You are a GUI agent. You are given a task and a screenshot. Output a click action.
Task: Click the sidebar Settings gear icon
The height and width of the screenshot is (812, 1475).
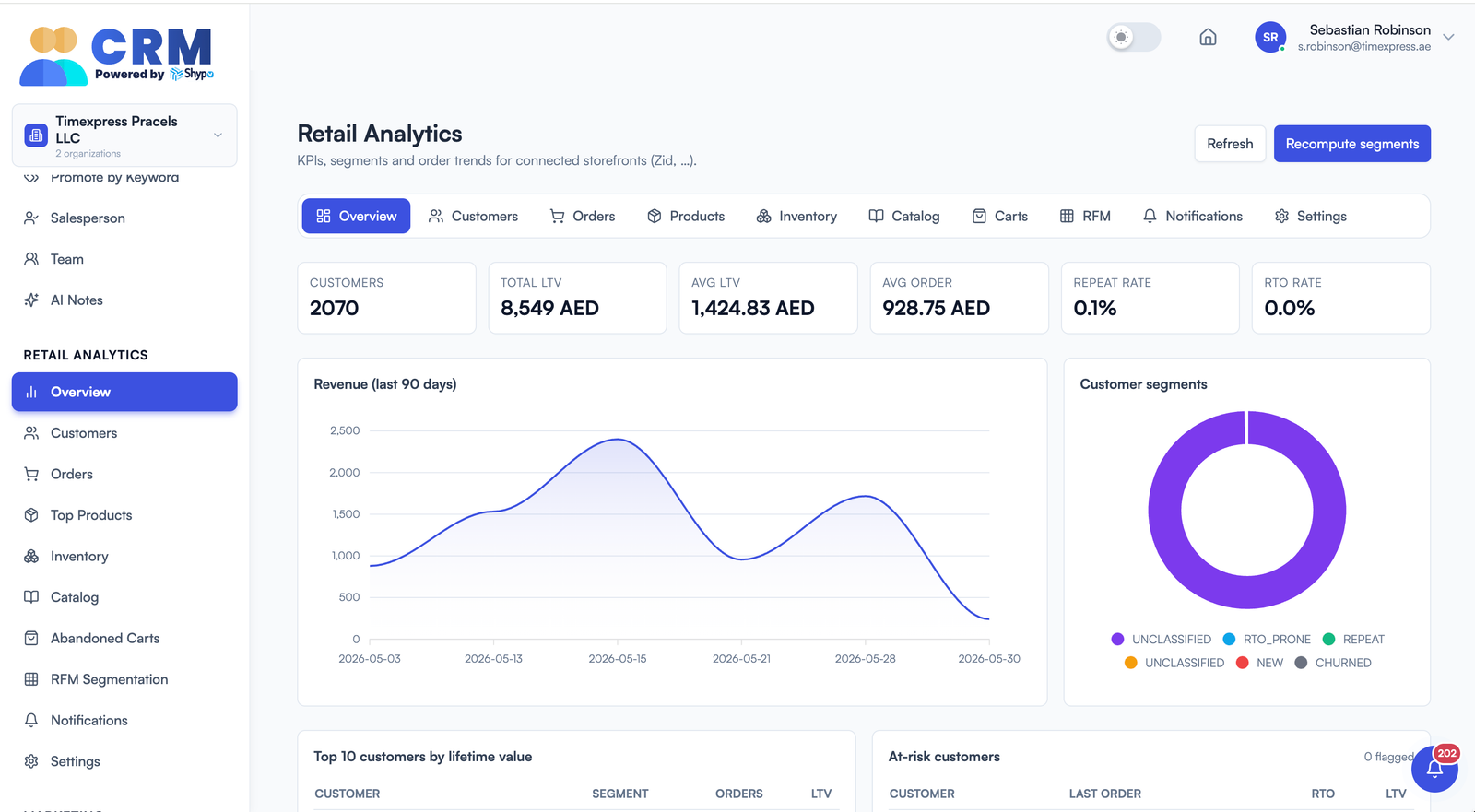(31, 761)
